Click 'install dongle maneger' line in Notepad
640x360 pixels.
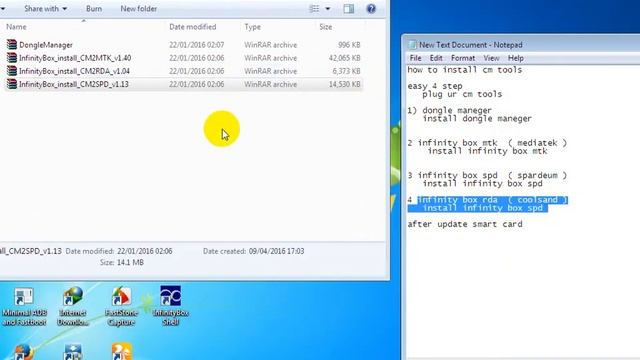point(477,119)
